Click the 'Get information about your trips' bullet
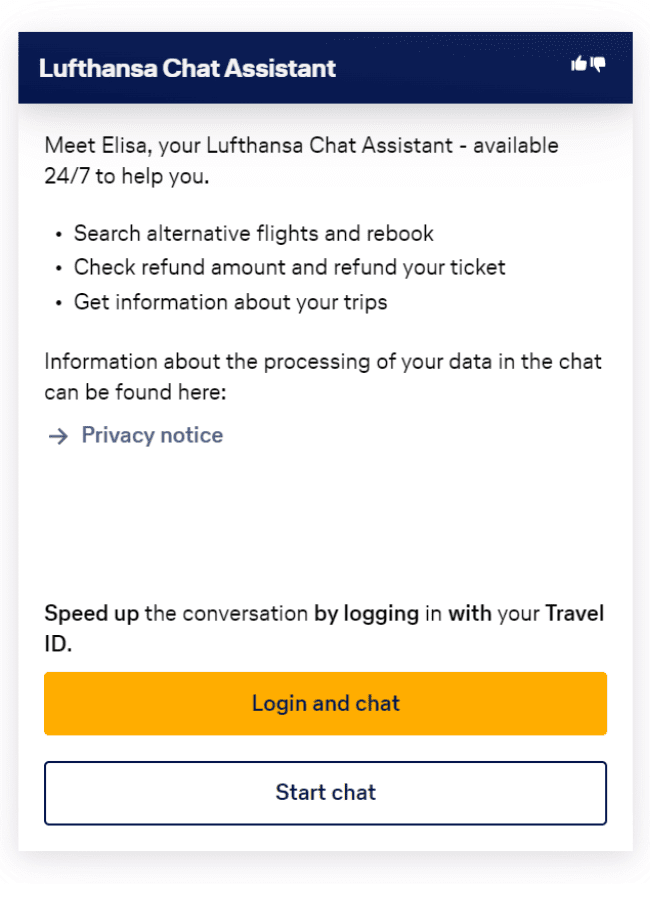Screen dimensions: 650x900 point(230,301)
